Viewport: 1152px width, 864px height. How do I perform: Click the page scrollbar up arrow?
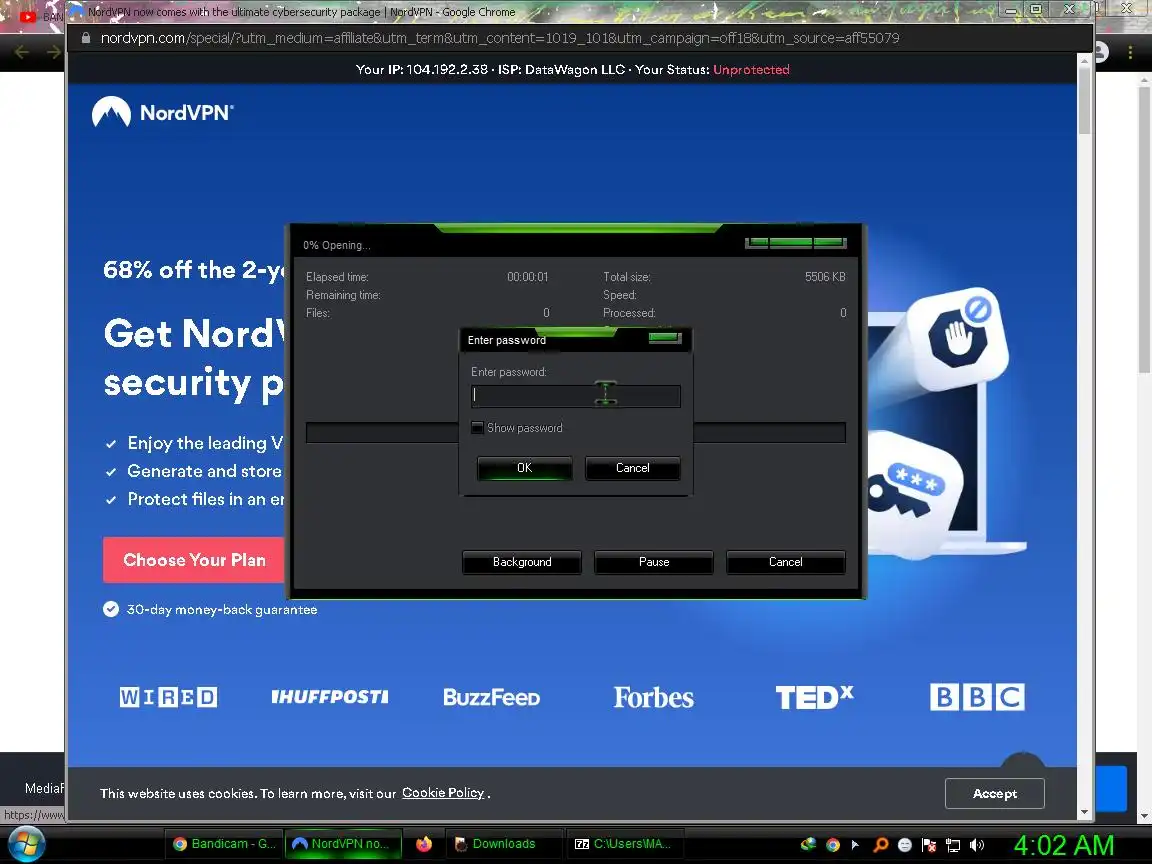point(1084,62)
